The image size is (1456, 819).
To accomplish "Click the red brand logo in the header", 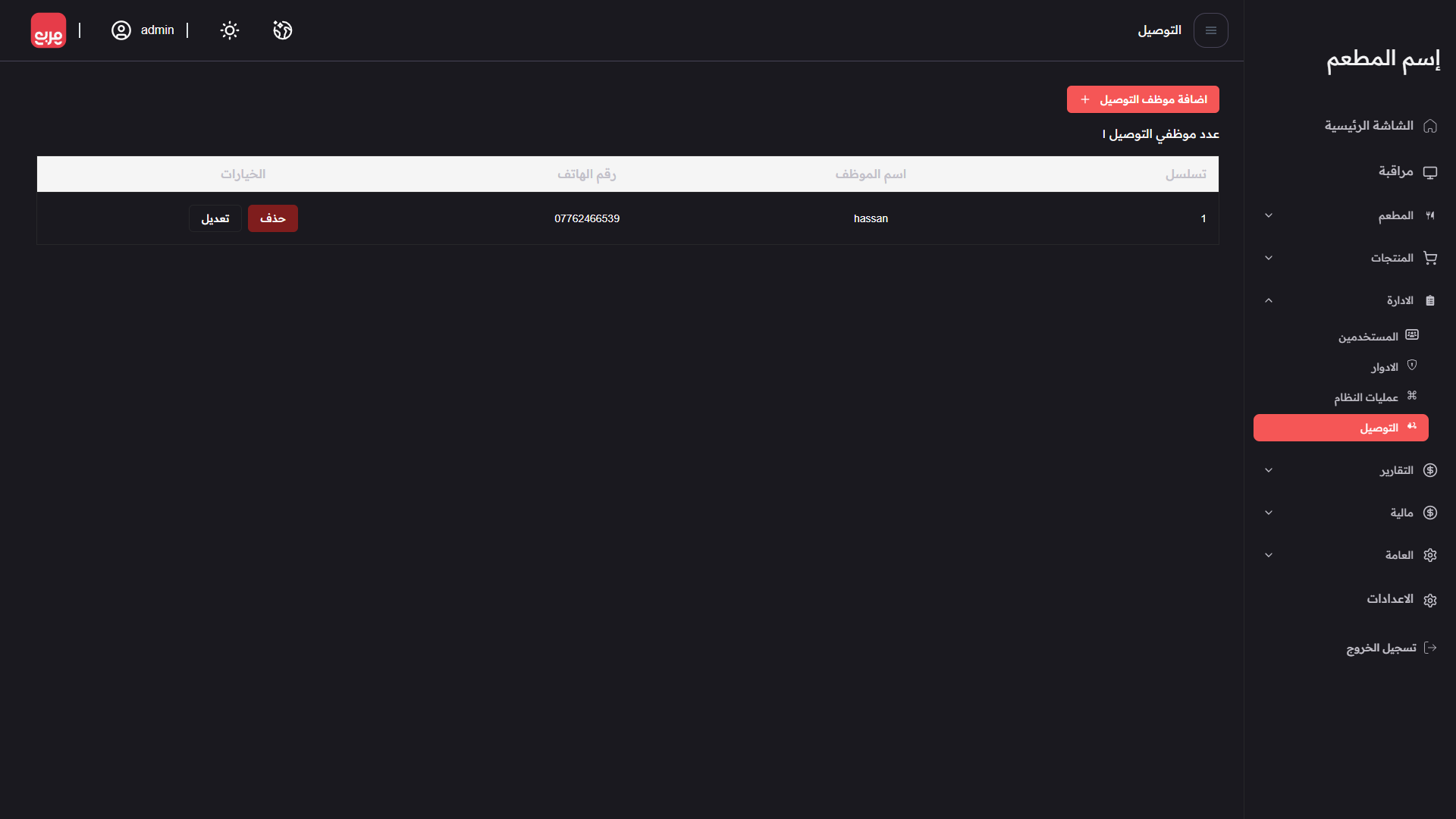I will tap(48, 30).
